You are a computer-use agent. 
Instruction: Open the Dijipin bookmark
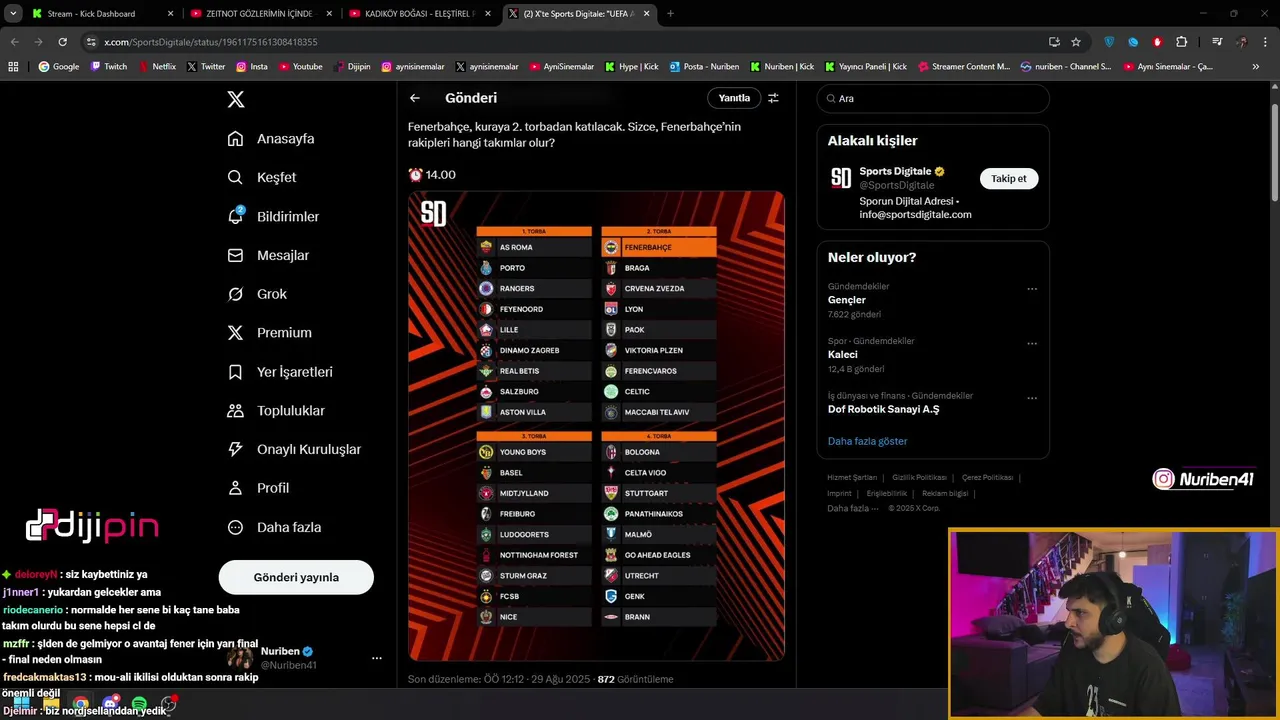click(x=351, y=66)
